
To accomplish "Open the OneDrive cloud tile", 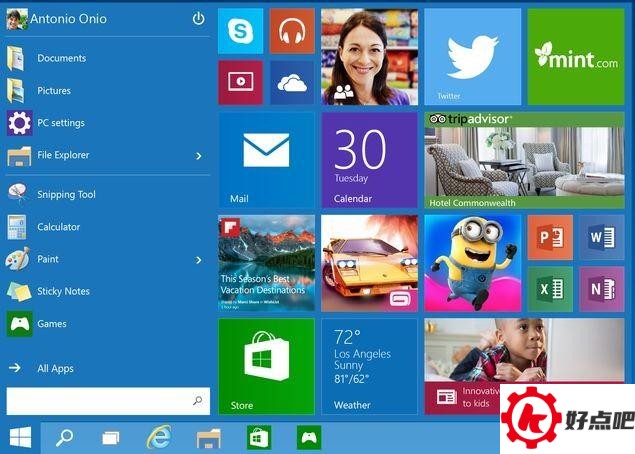I will point(291,83).
